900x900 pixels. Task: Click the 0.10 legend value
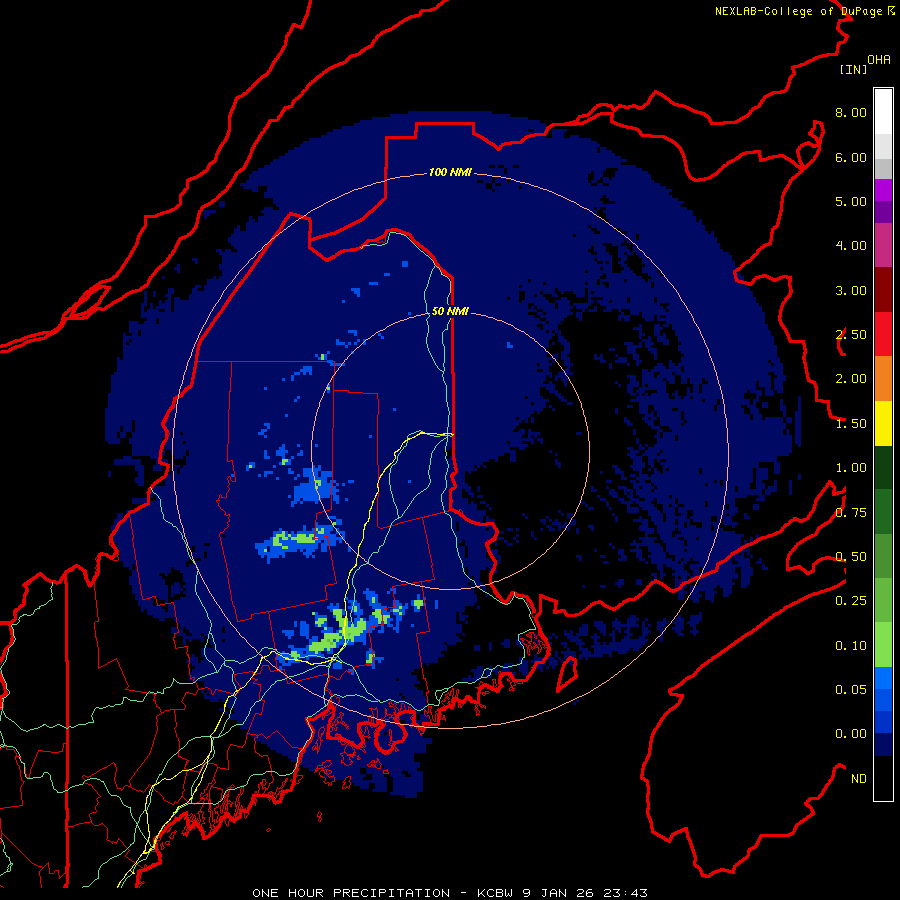point(851,646)
